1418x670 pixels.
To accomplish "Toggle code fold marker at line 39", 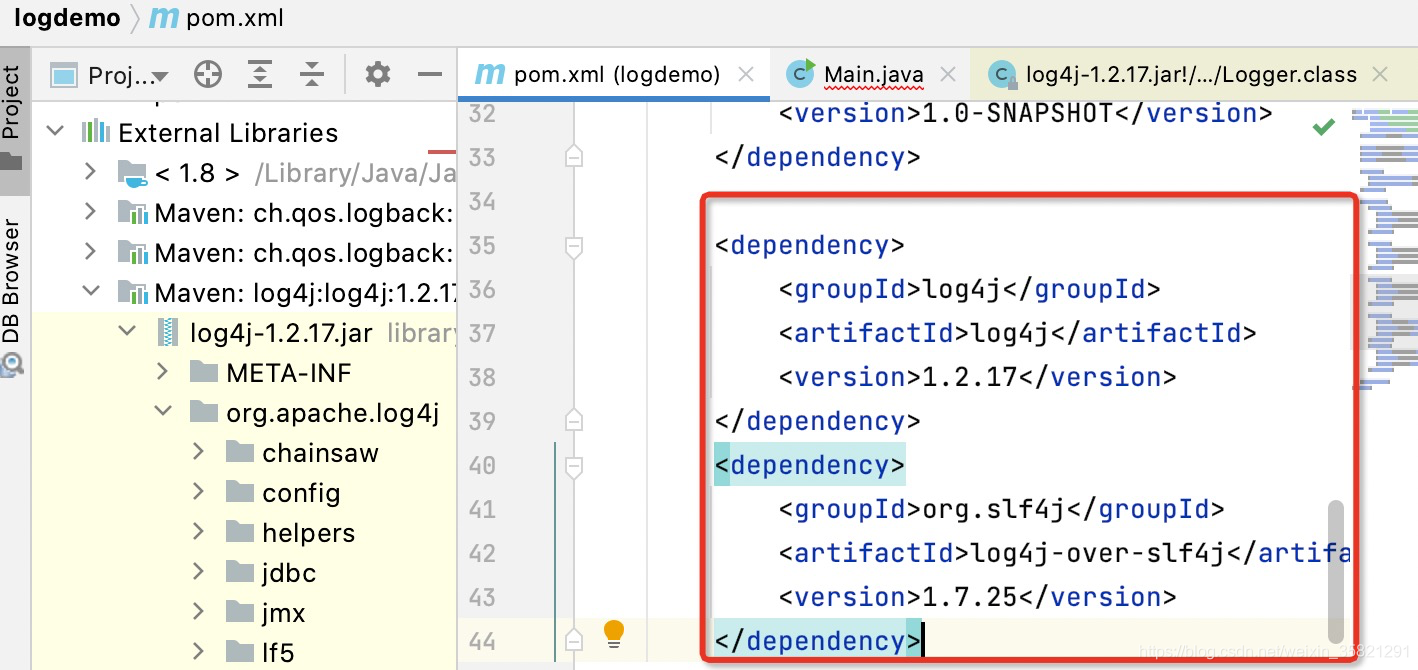I will 574,421.
